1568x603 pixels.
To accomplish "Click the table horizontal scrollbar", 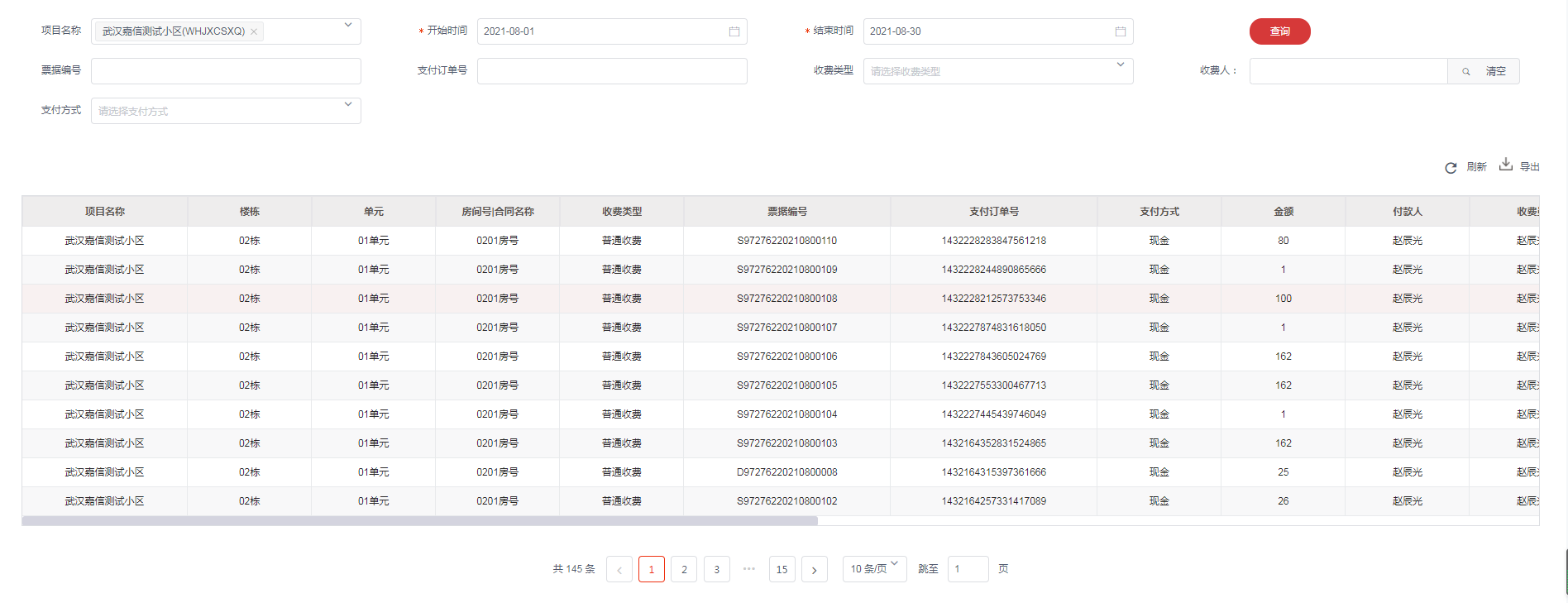I will (419, 521).
